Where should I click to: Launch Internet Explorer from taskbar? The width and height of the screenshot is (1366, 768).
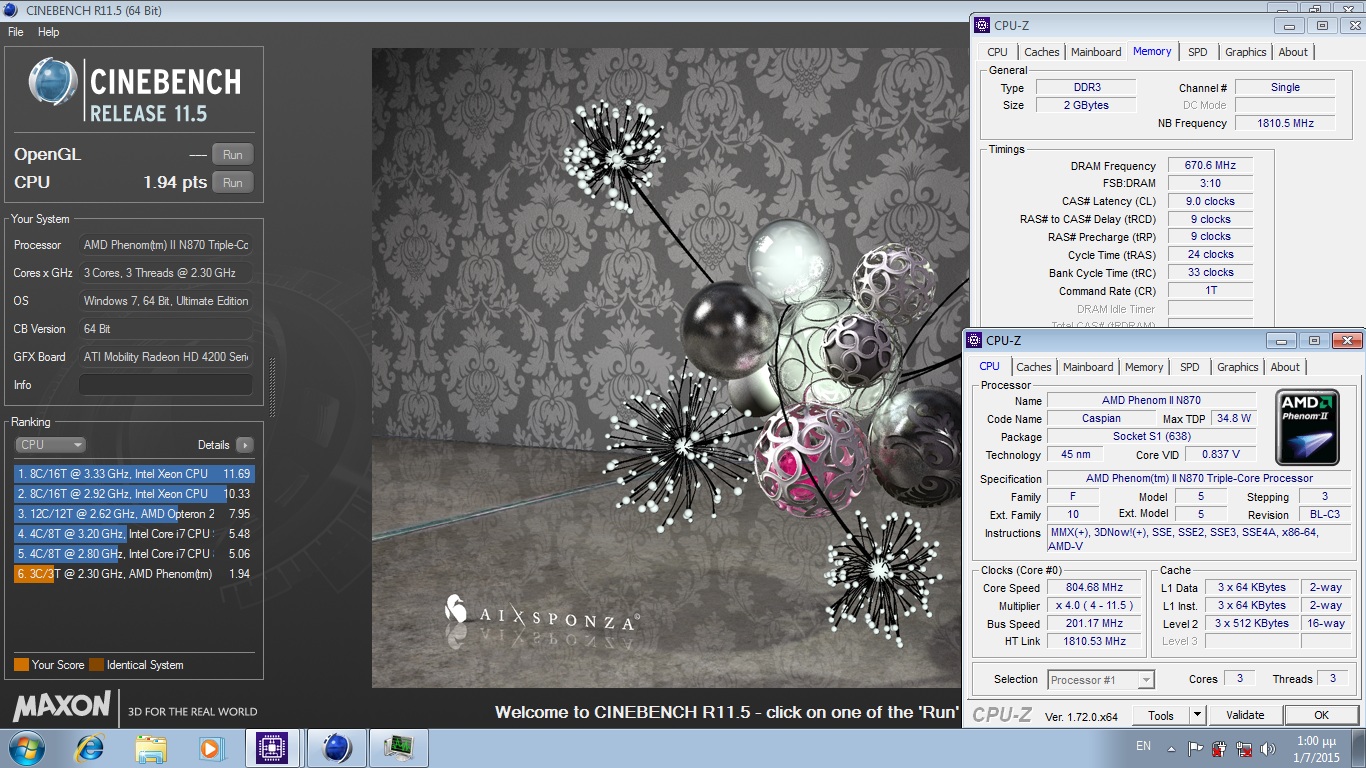point(90,748)
